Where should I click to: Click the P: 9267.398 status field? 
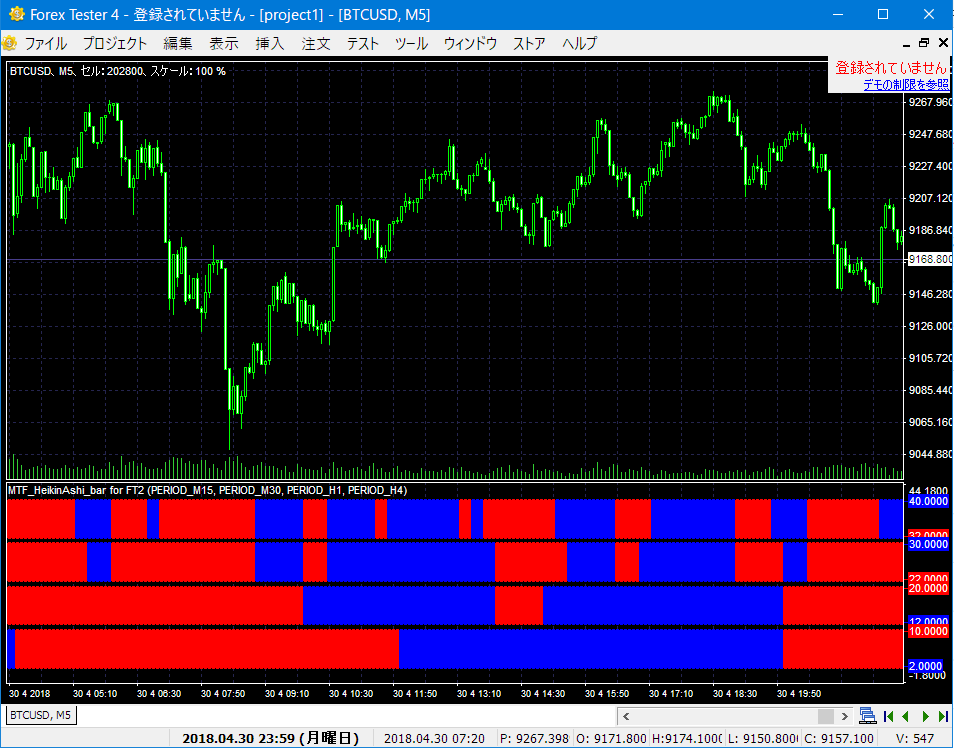534,739
